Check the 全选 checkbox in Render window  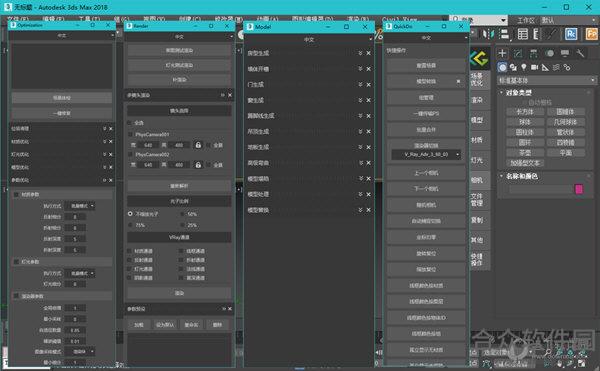130,123
